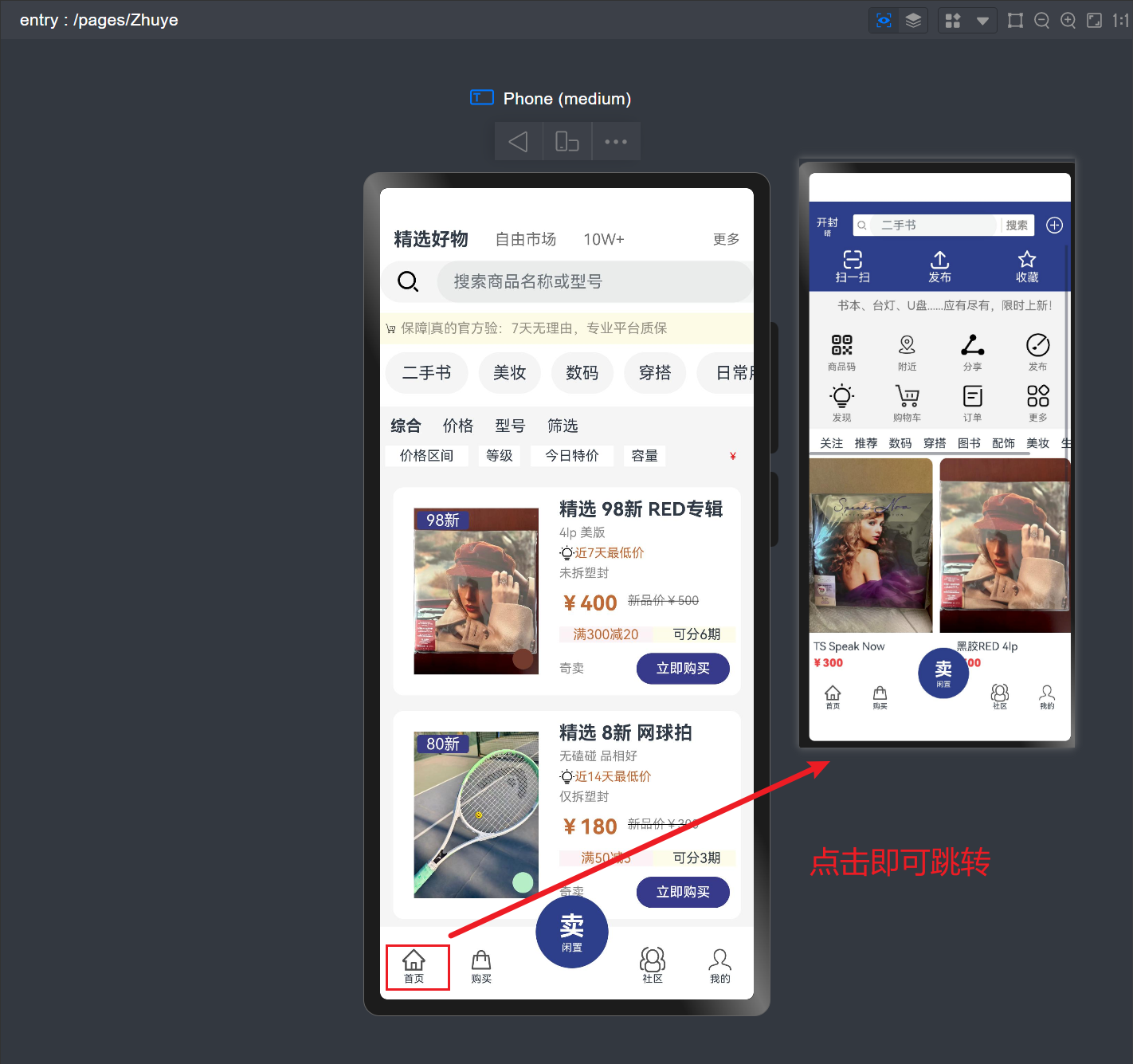Expand the 容量 filter
Image resolution: width=1133 pixels, height=1064 pixels.
click(x=645, y=456)
